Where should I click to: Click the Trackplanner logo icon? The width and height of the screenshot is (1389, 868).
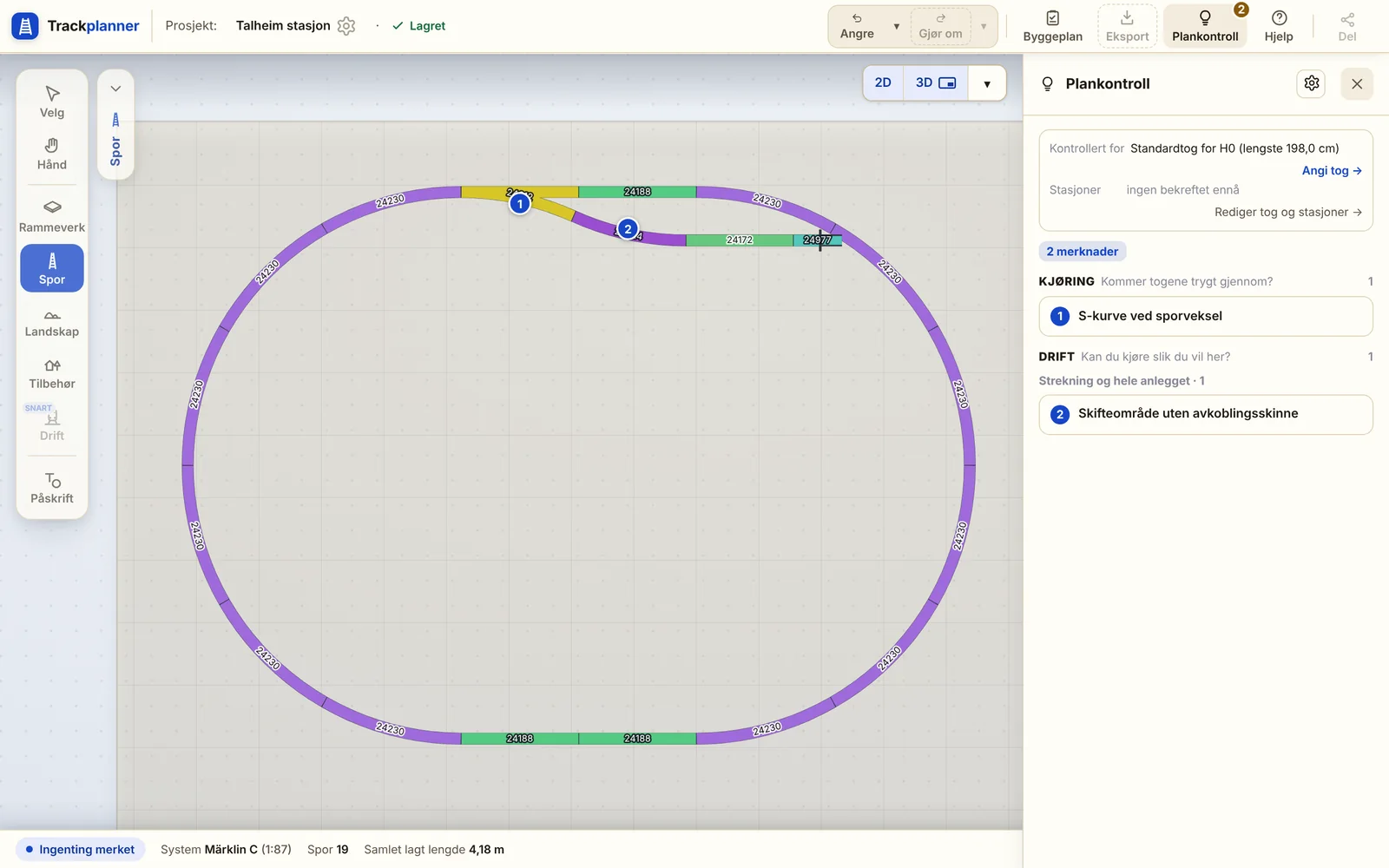click(25, 26)
